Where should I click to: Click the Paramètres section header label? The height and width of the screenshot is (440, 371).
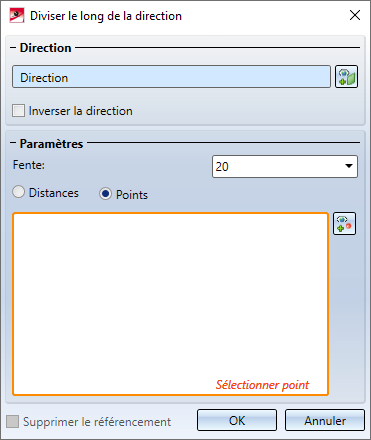(x=51, y=144)
